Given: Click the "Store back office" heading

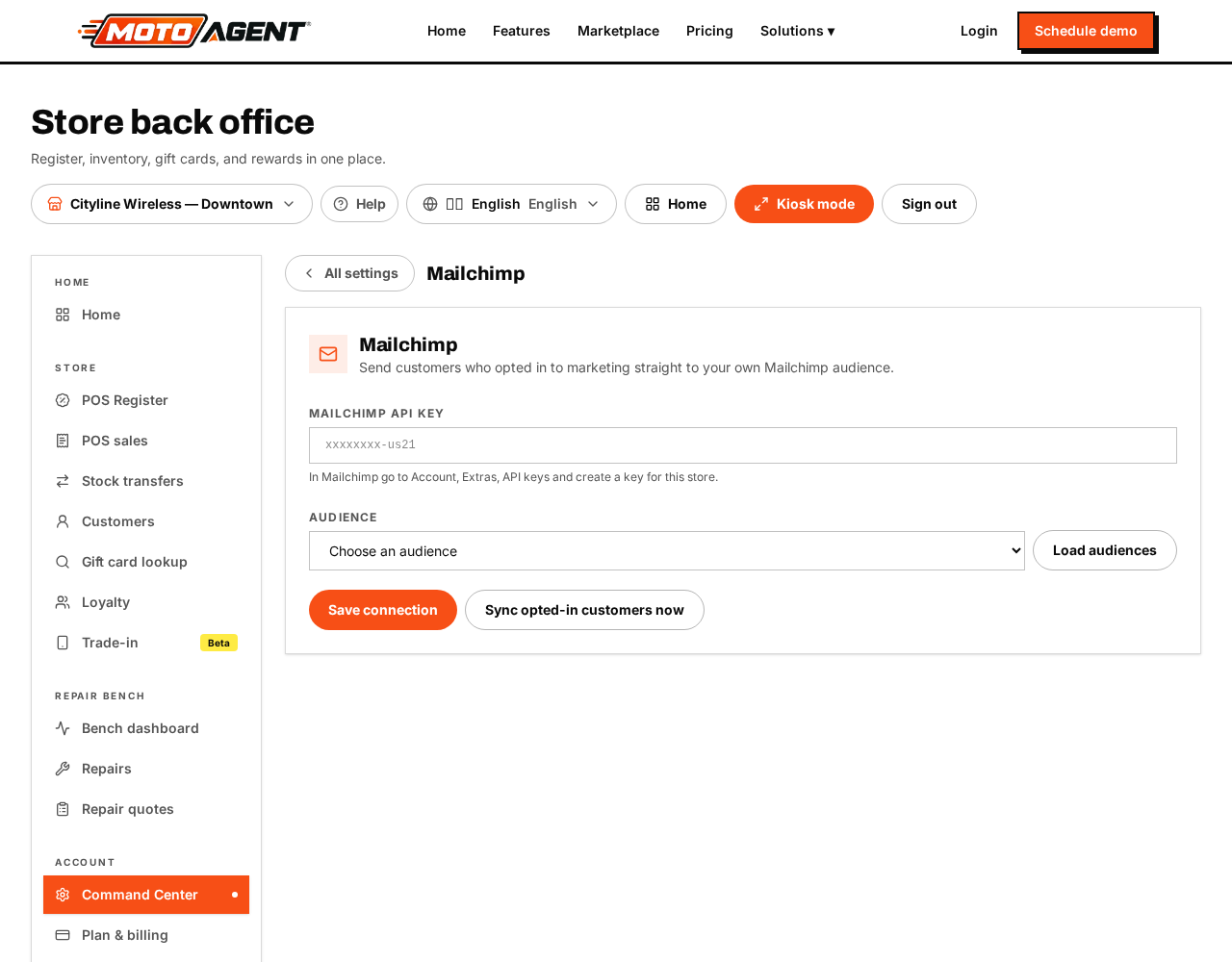Looking at the screenshot, I should pyautogui.click(x=172, y=122).
